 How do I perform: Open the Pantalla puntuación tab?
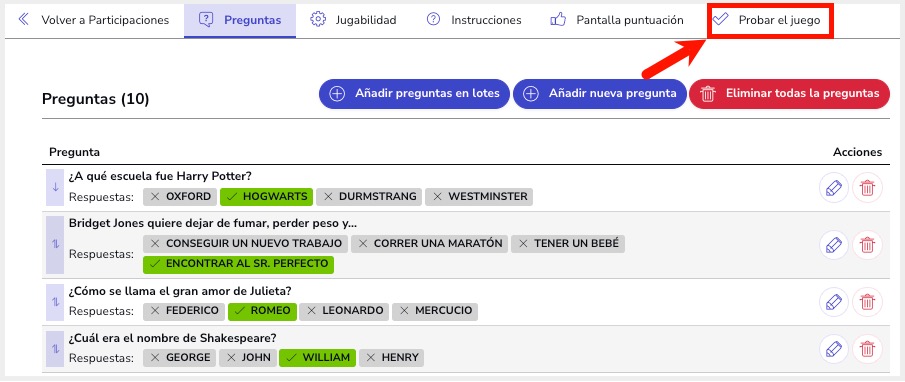click(616, 20)
